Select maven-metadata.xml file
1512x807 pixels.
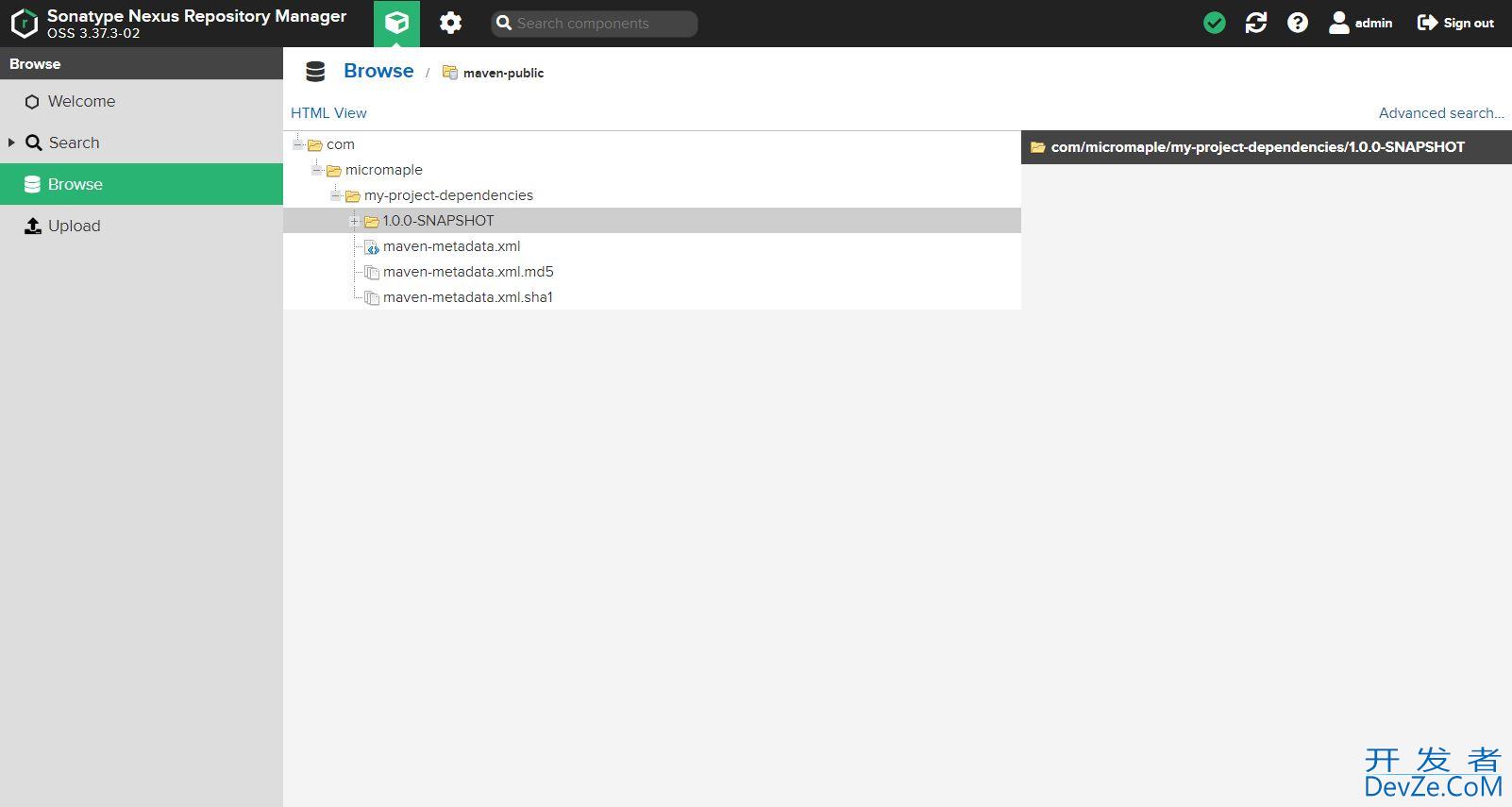pos(451,246)
